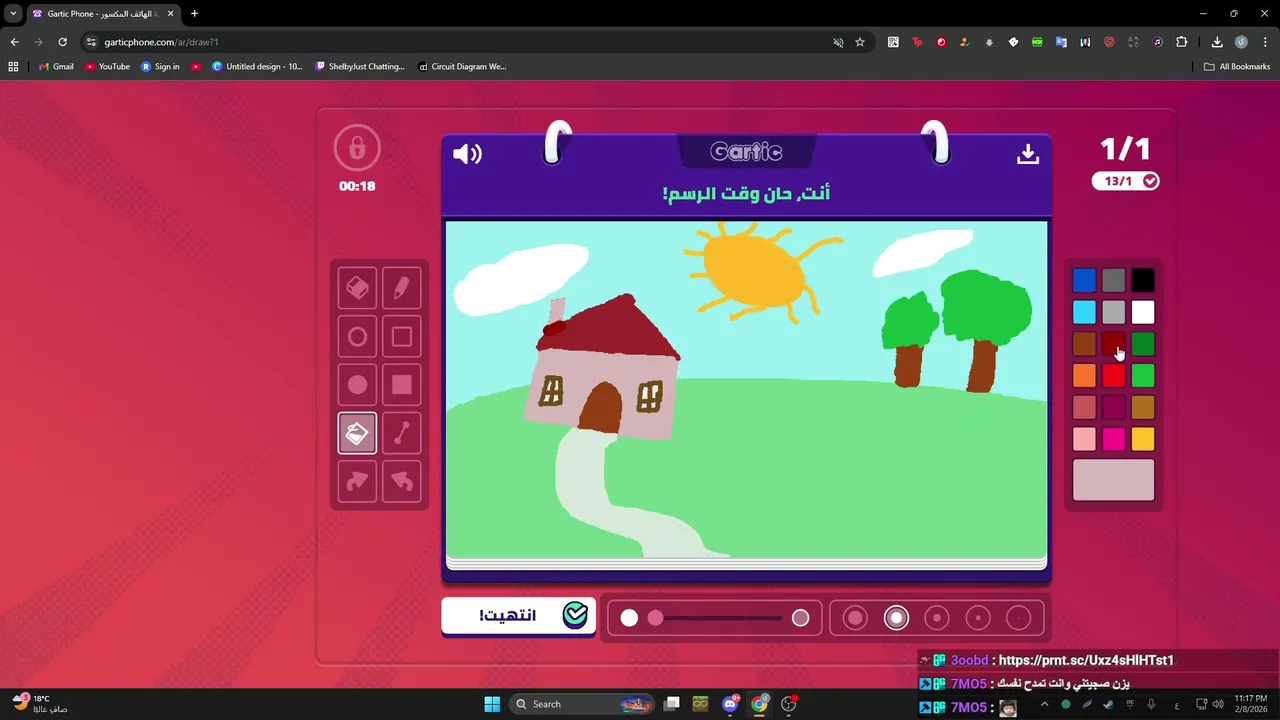Image resolution: width=1280 pixels, height=720 pixels.
Task: Switch to the Gartic Phone tab
Action: point(103,14)
